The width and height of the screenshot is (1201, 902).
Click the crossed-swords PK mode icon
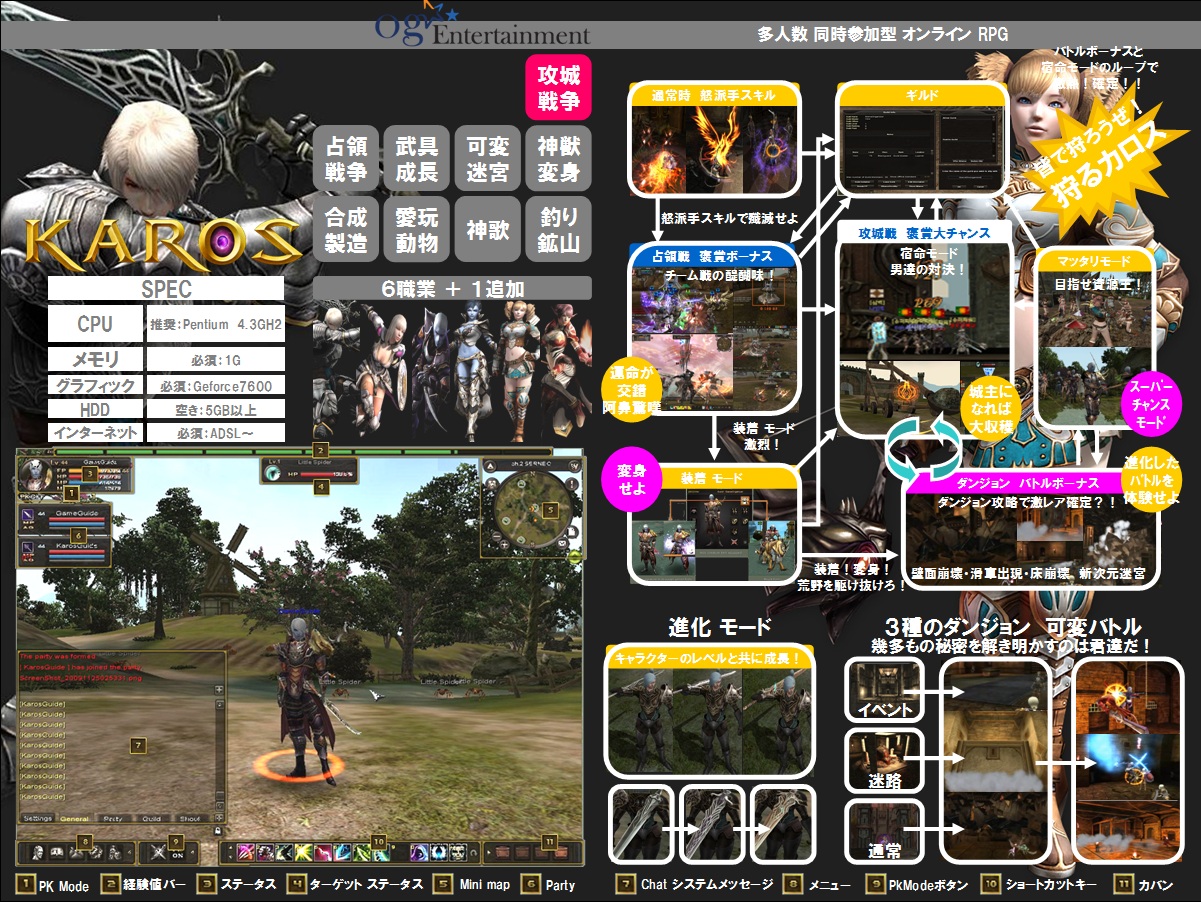click(x=158, y=853)
